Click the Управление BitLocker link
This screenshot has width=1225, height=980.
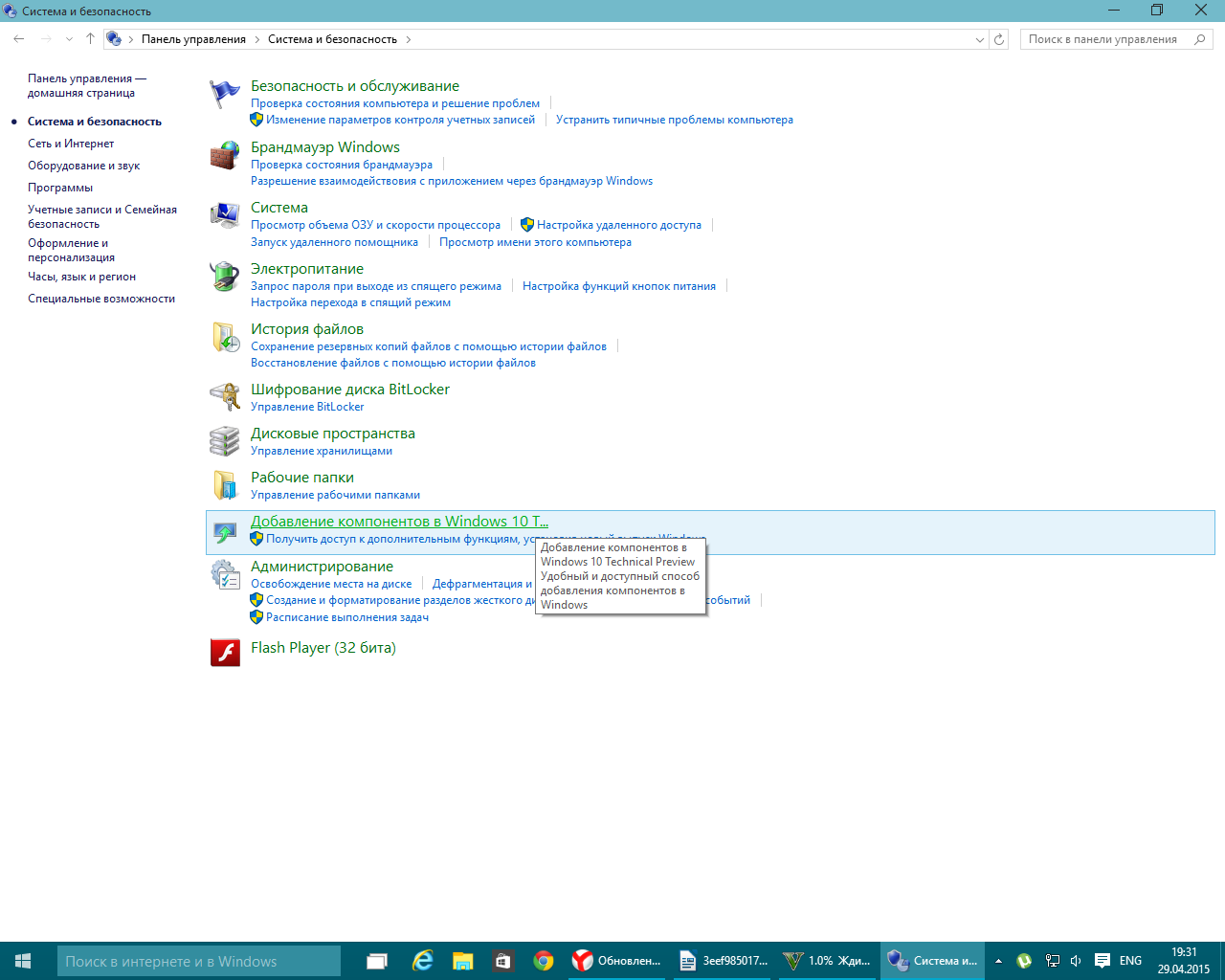tap(307, 407)
